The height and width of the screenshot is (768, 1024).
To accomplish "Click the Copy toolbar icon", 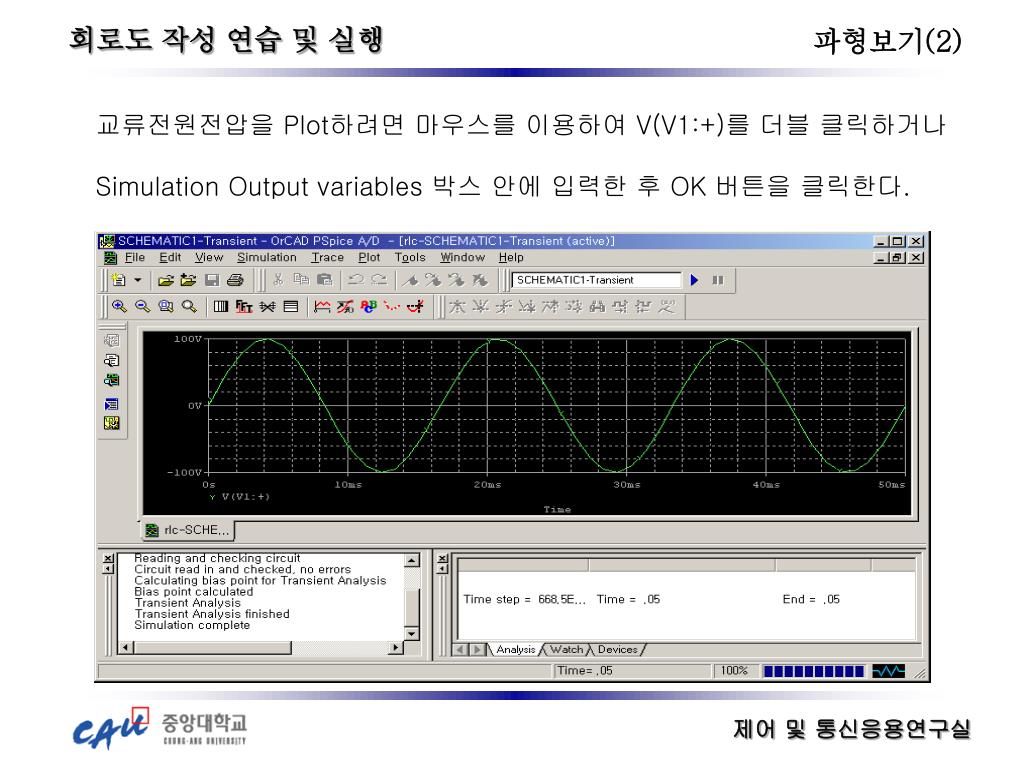I will point(301,280).
